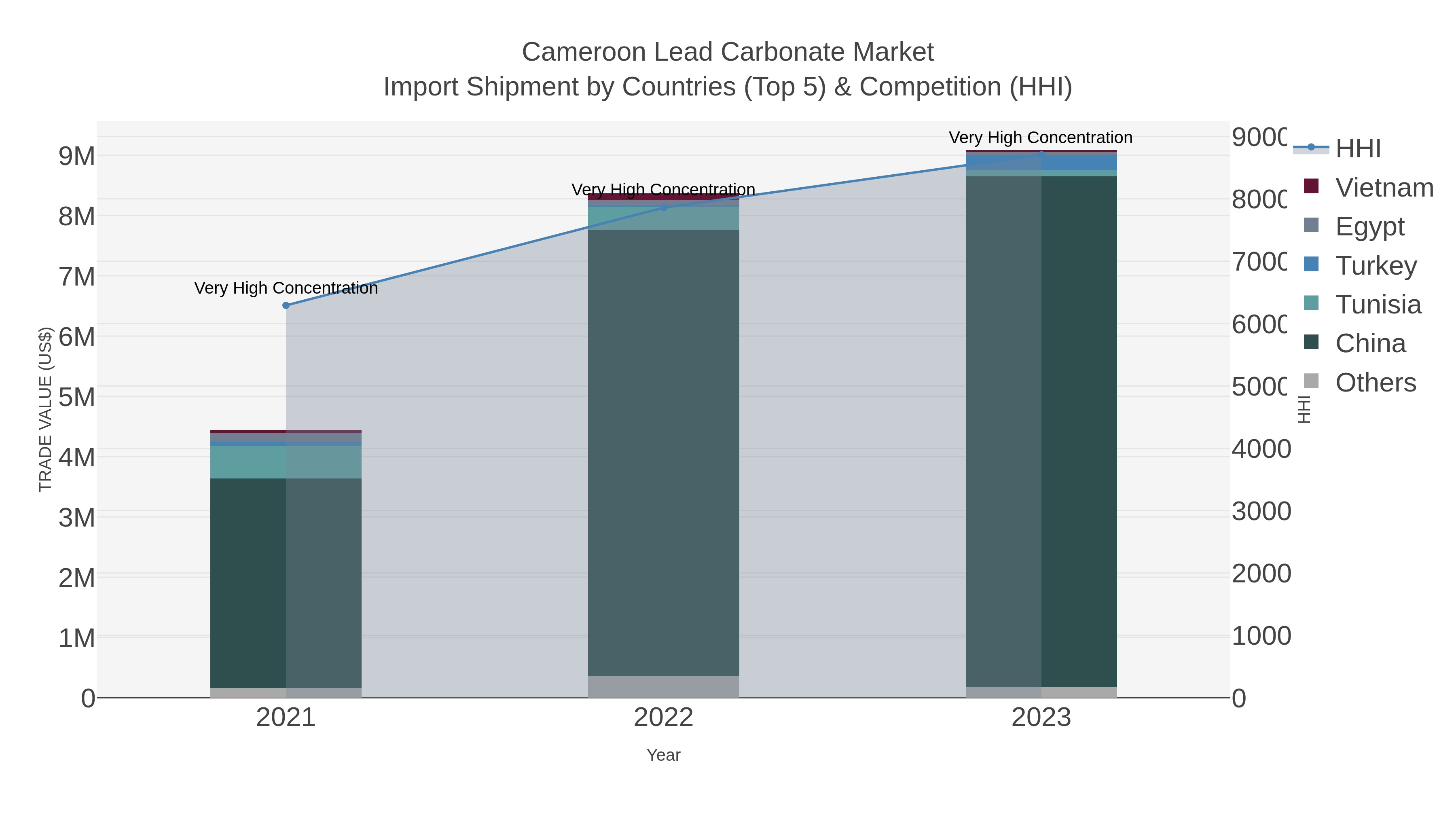This screenshot has width=1456, height=819.
Task: Click the 2021 Very High Concentration annotation
Action: [x=286, y=288]
